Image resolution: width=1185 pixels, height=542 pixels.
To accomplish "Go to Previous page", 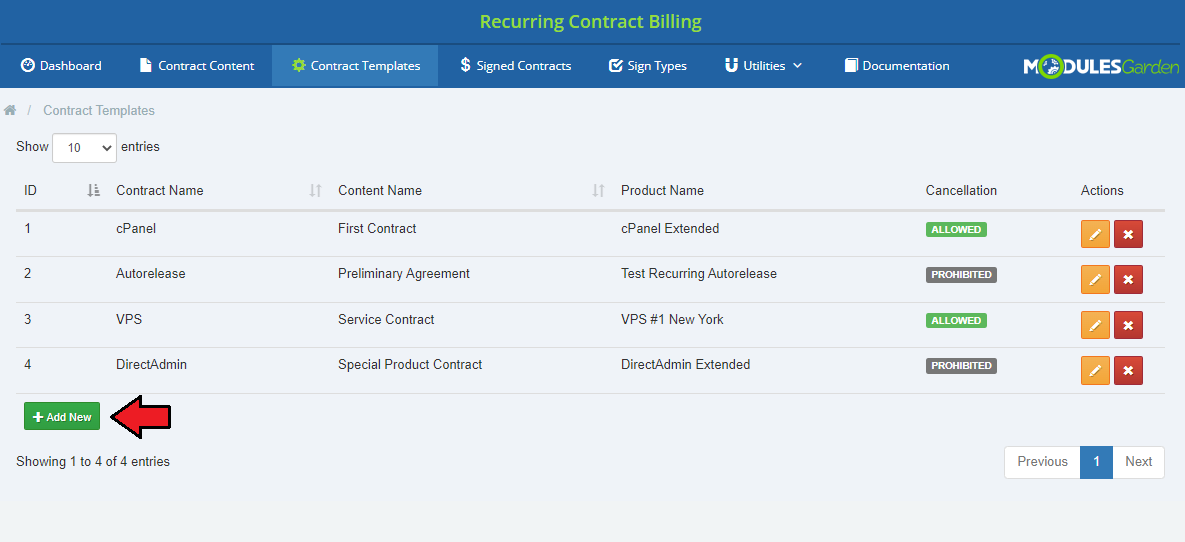I will 1042,462.
